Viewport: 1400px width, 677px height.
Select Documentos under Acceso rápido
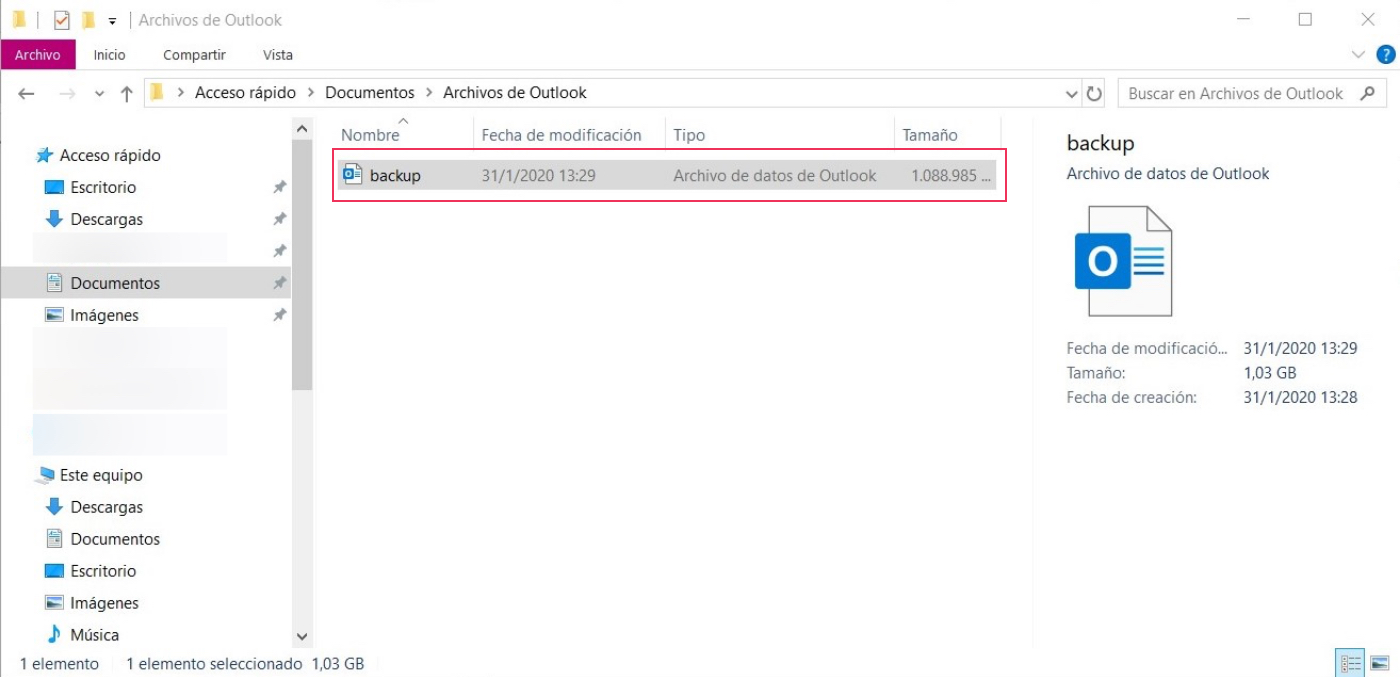click(x=115, y=283)
